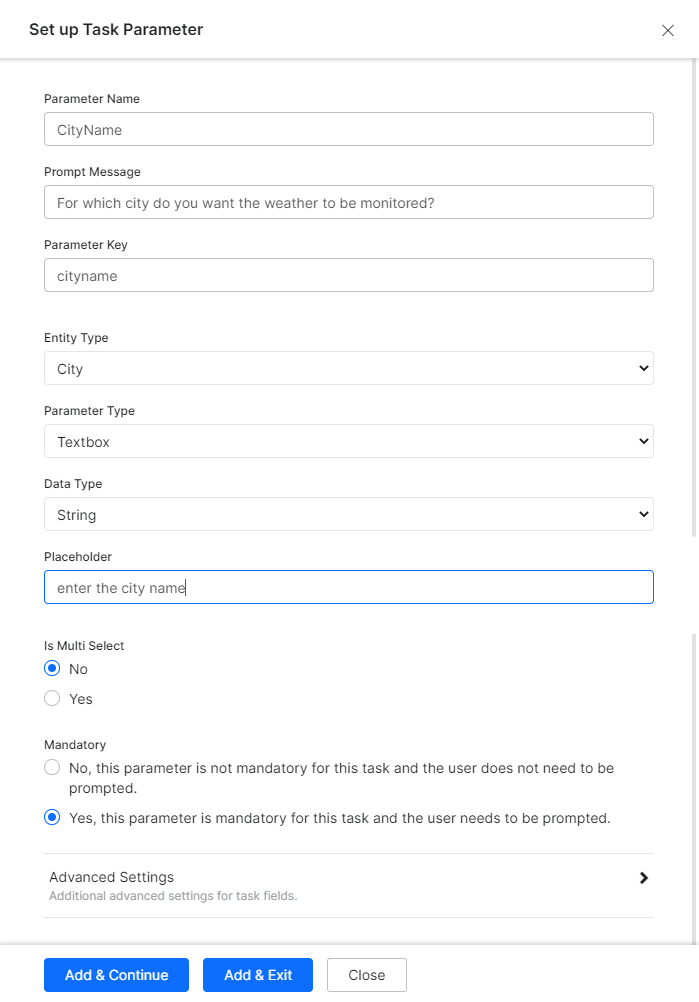Expand Advanced Settings chevron arrow
Image resolution: width=699 pixels, height=1002 pixels.
tap(644, 878)
